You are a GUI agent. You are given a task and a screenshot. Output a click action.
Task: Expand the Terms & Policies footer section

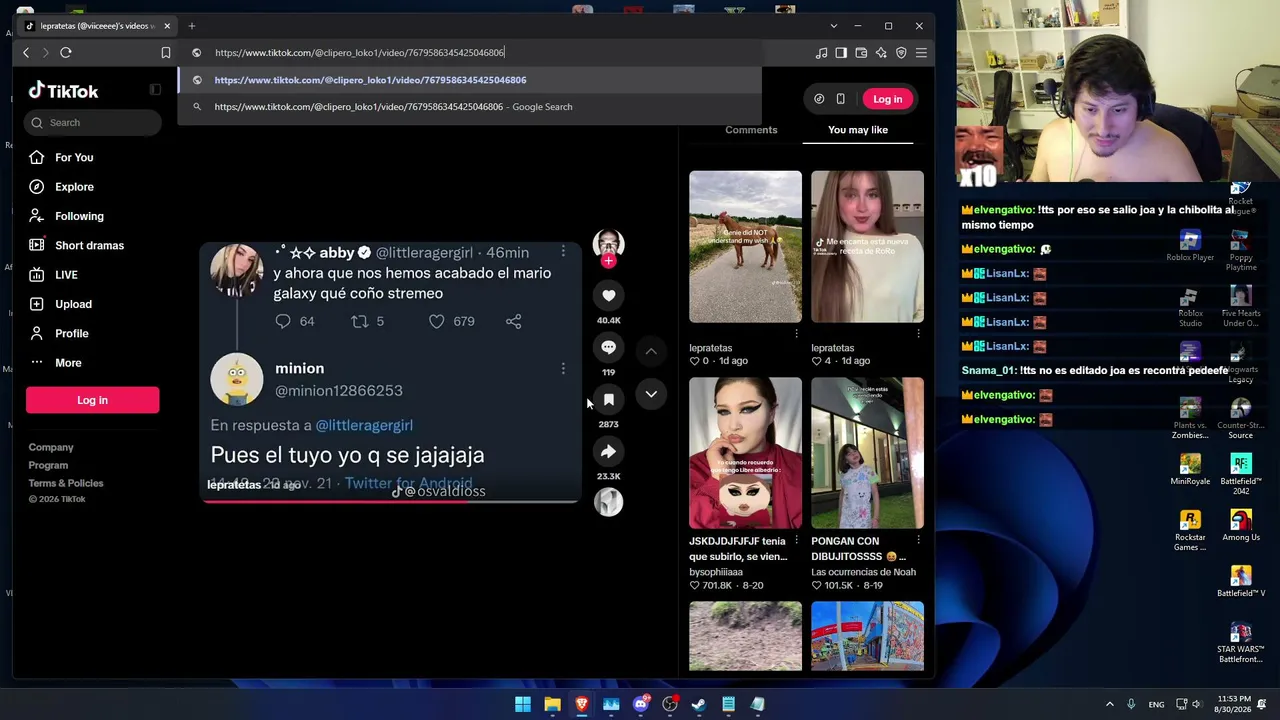click(x=66, y=483)
